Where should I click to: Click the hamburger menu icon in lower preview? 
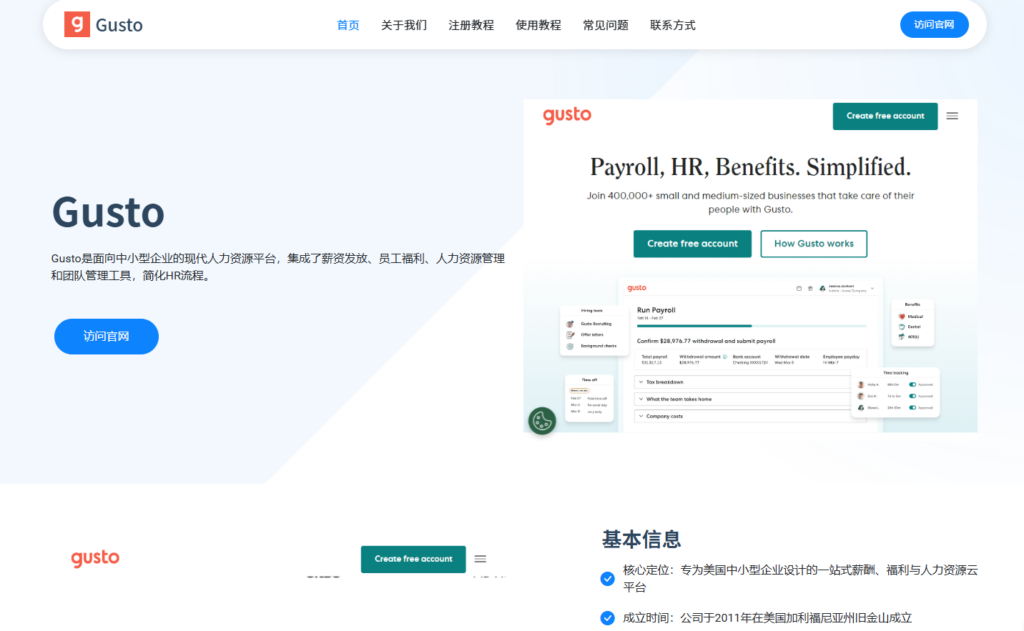(480, 559)
